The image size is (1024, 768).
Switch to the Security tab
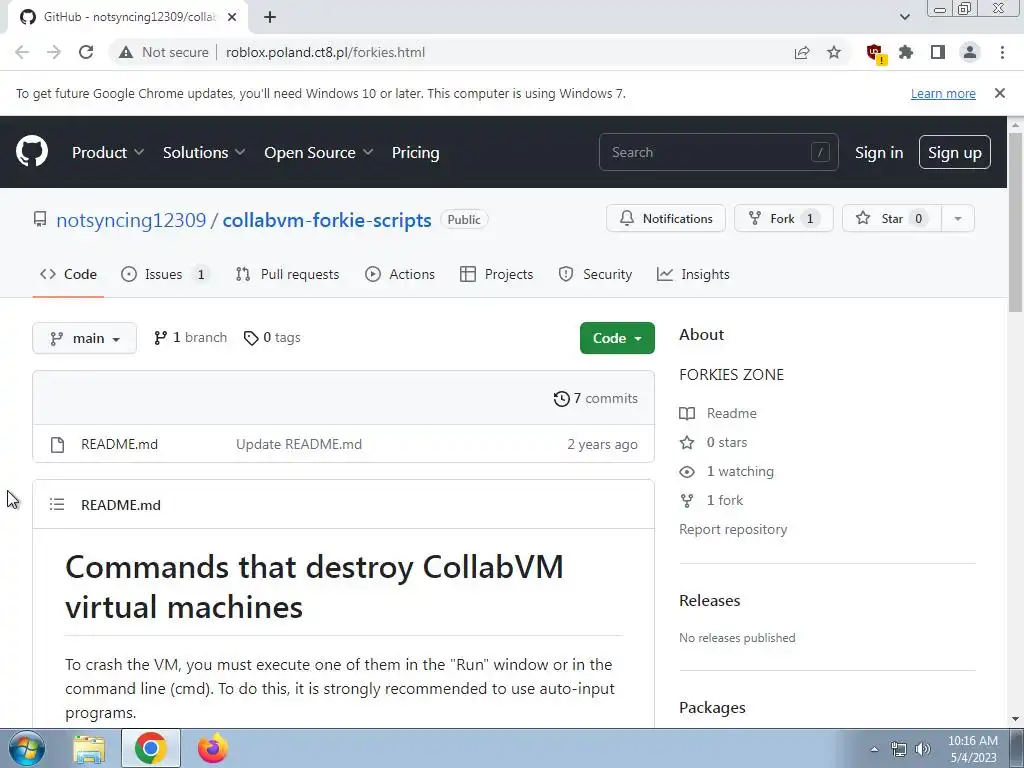point(595,274)
